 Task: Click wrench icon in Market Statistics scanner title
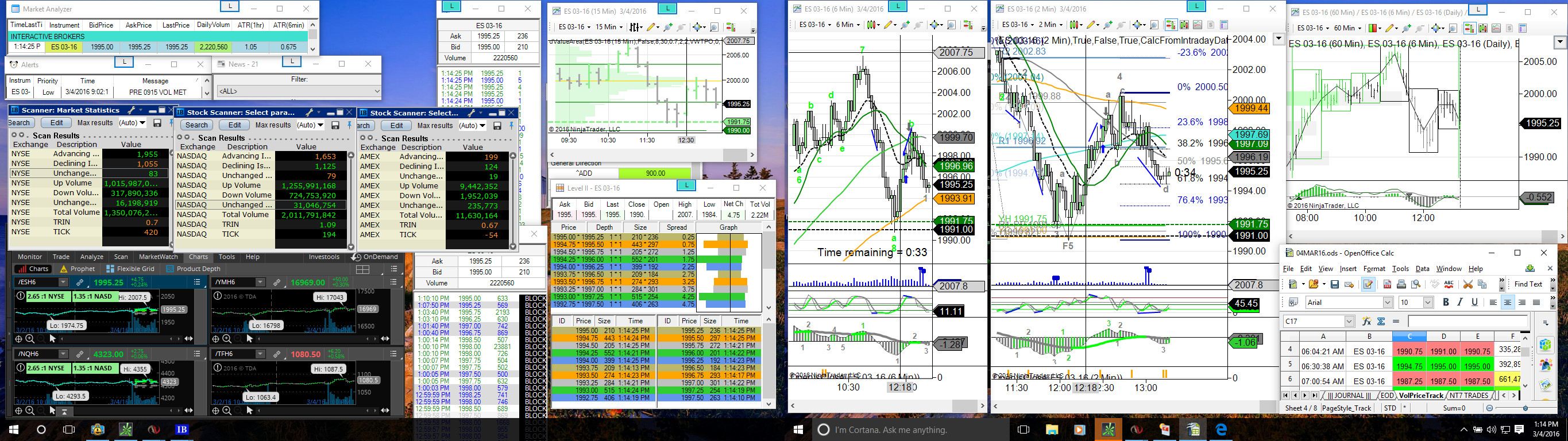[131, 110]
